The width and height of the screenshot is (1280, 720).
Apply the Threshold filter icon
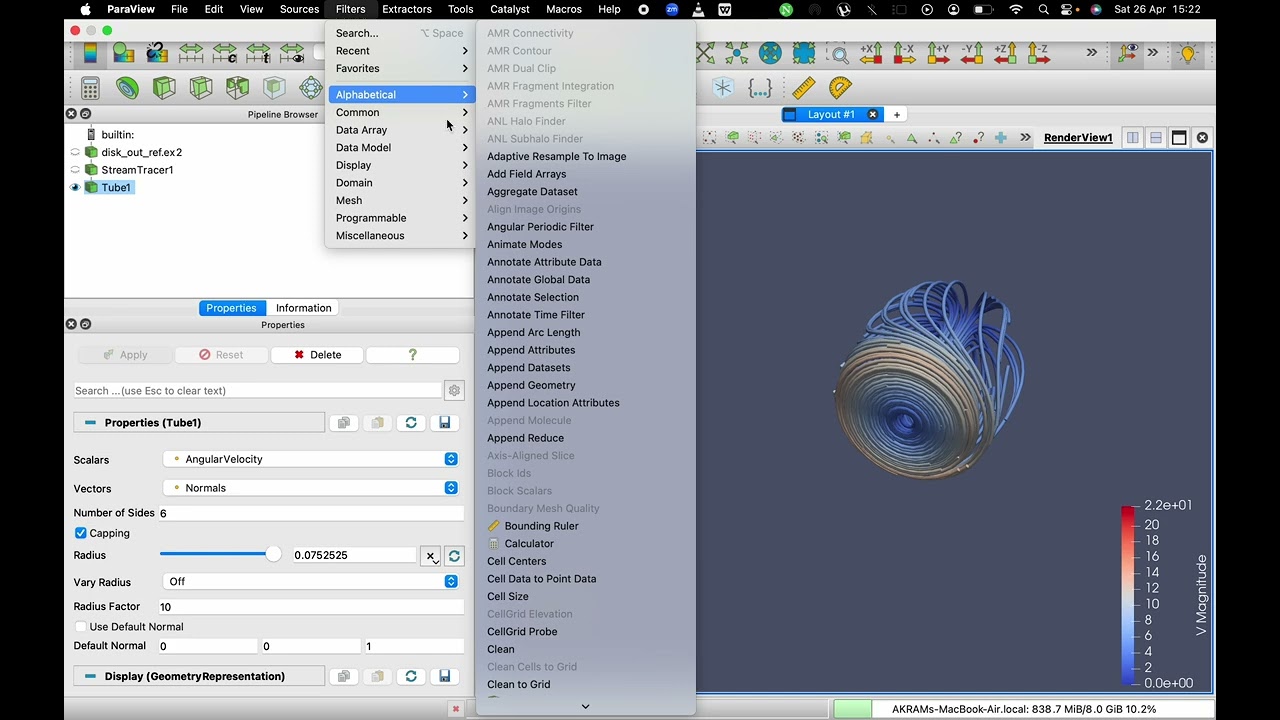(x=237, y=87)
